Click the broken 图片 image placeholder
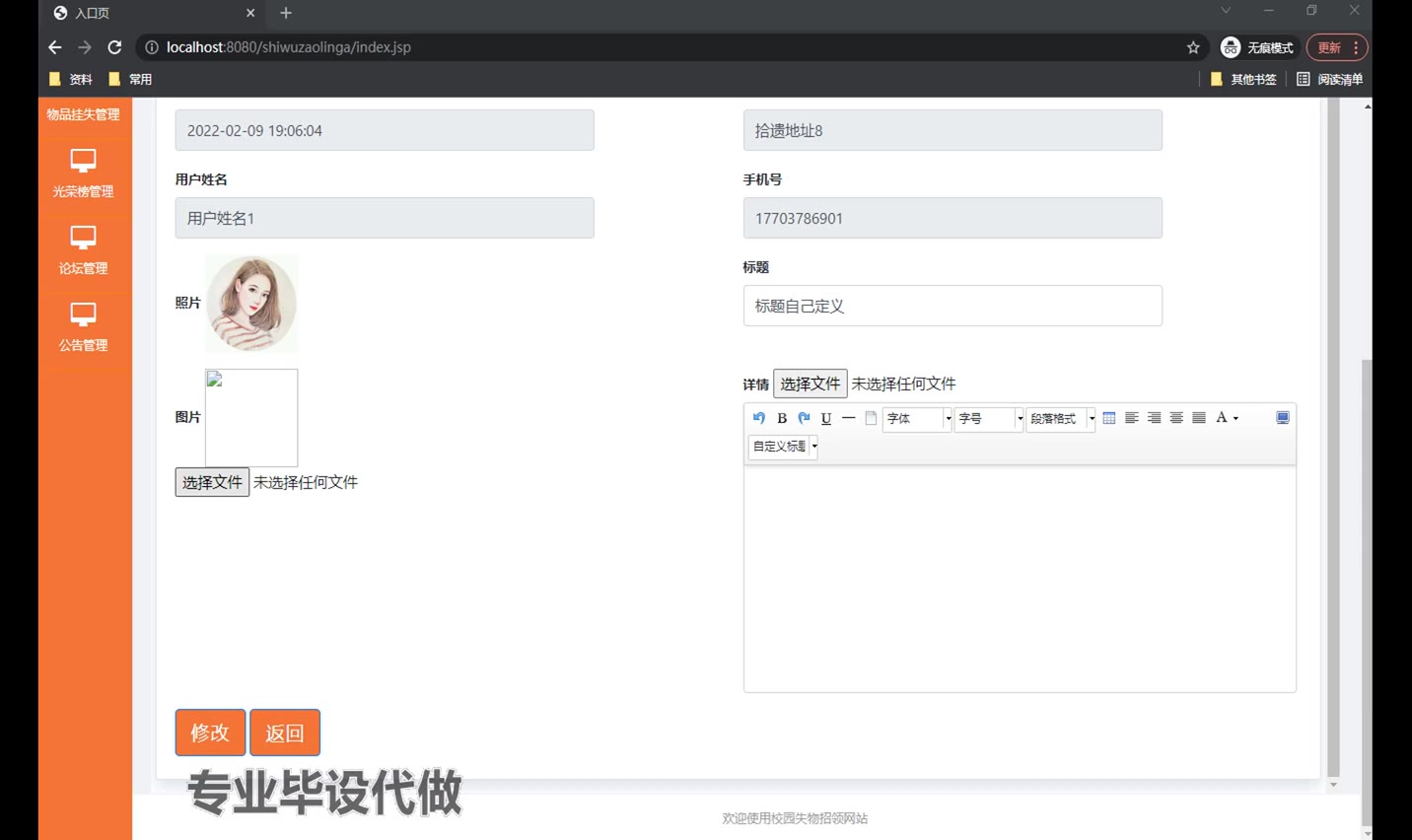This screenshot has height=840, width=1412. (x=251, y=418)
